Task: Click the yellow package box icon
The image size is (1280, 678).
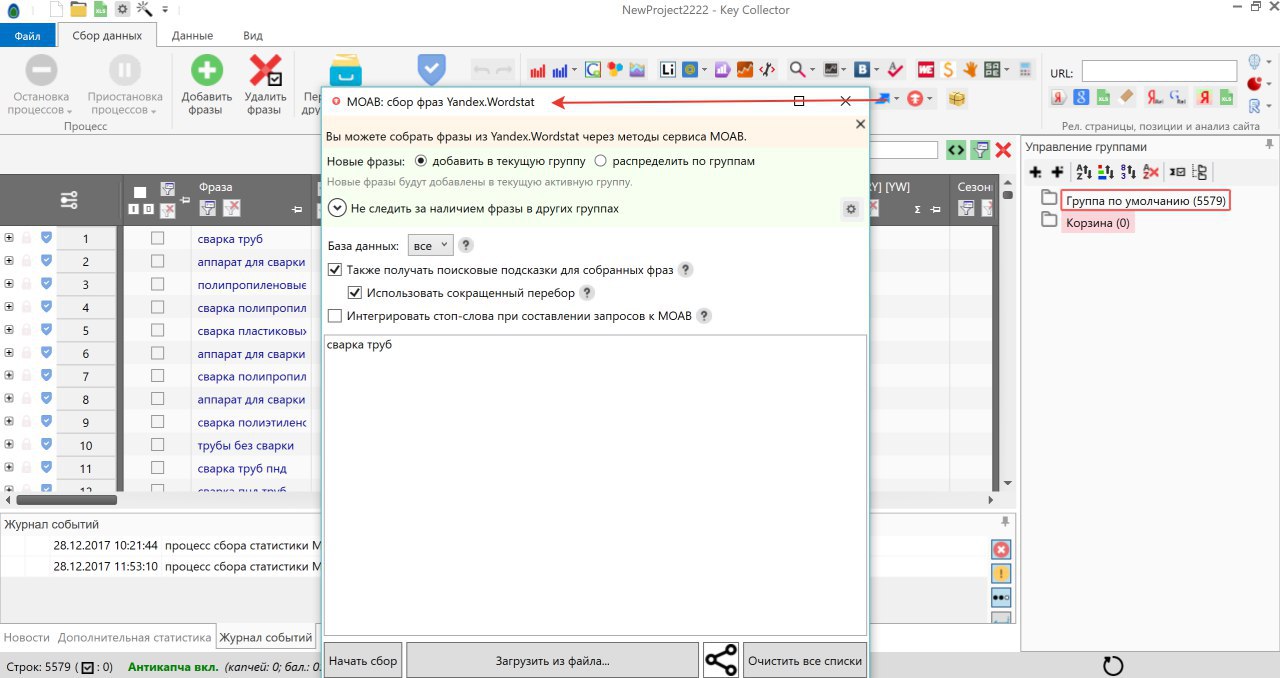Action: pos(957,98)
